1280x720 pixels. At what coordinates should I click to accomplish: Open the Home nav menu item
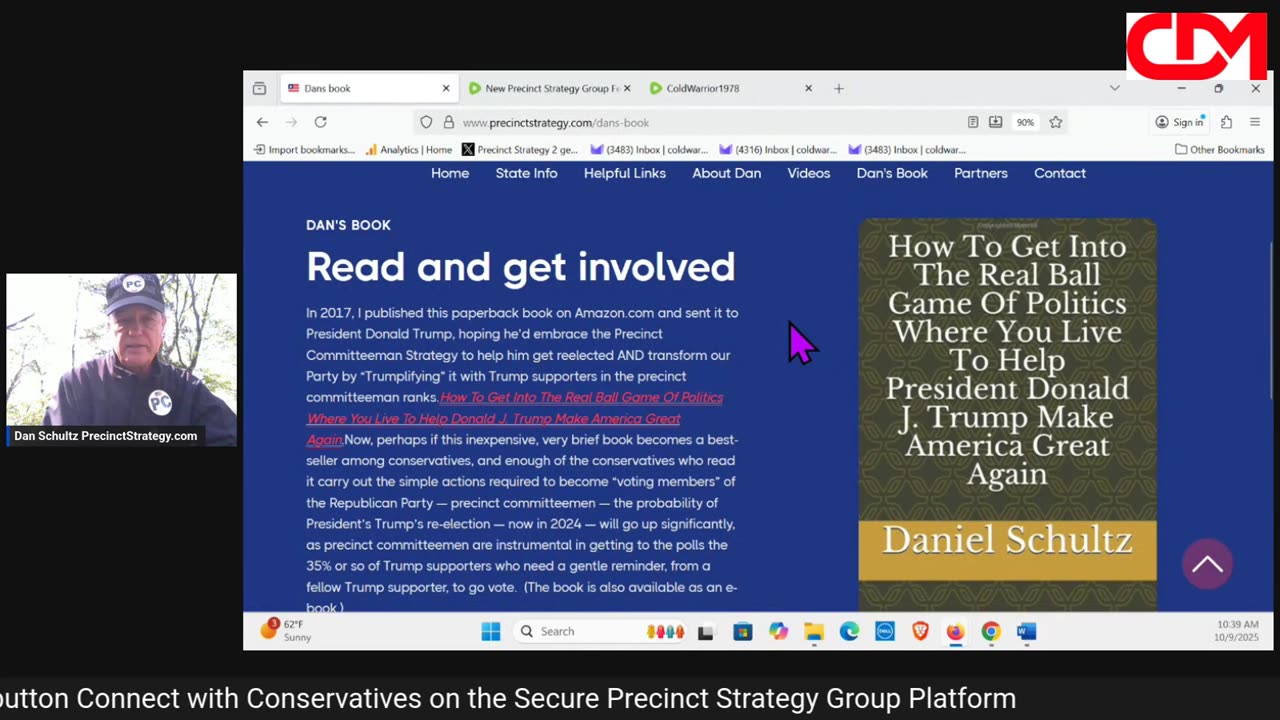(450, 173)
